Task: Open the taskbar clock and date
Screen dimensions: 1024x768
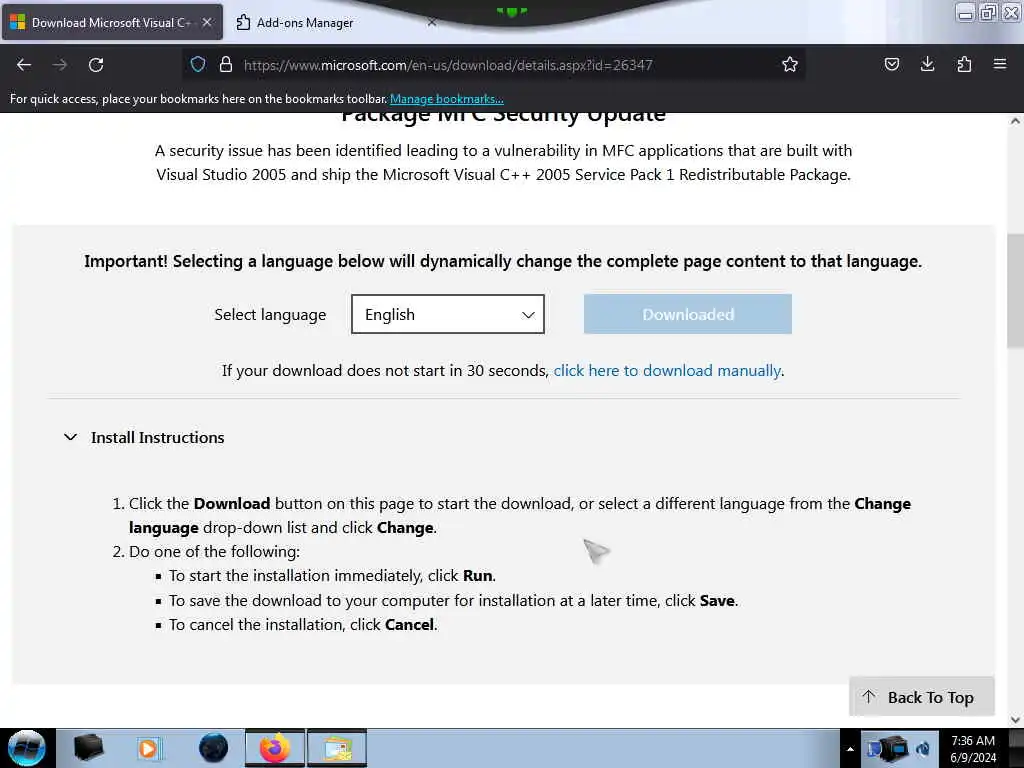Action: (973, 749)
